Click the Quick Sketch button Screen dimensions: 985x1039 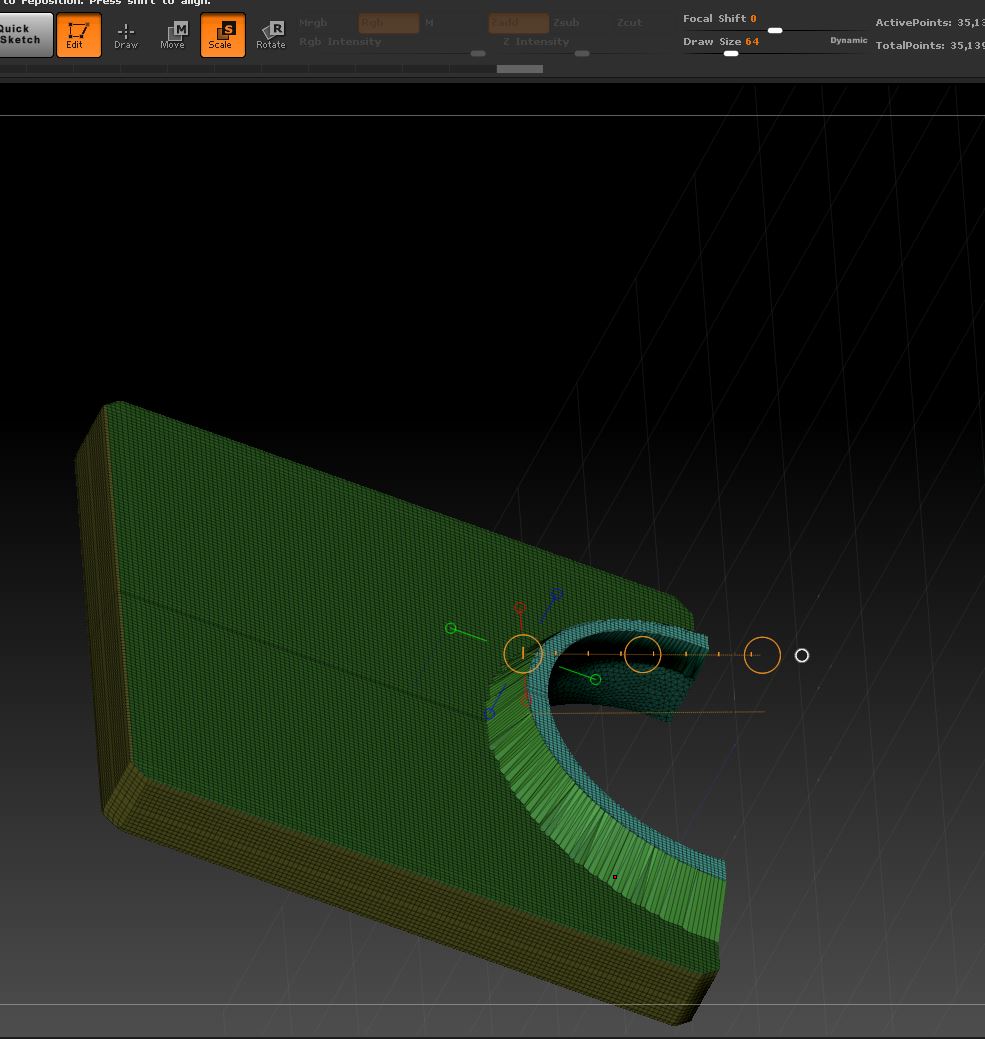click(24, 35)
